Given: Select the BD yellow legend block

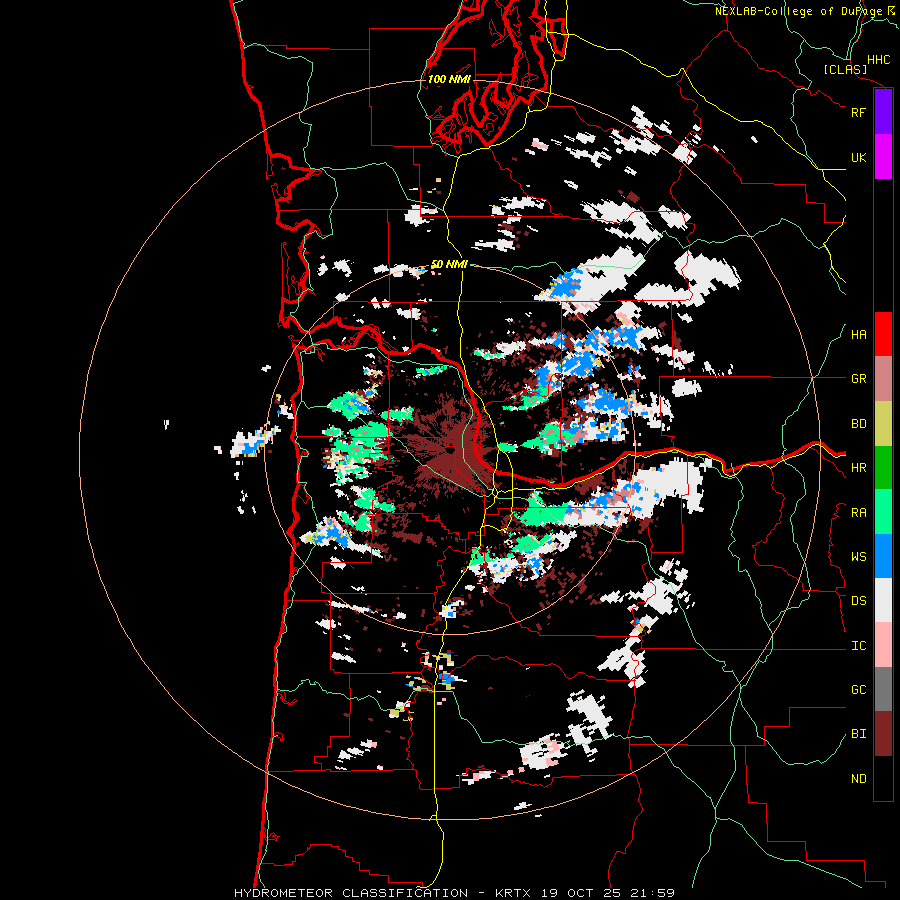Looking at the screenshot, I should pos(883,424).
